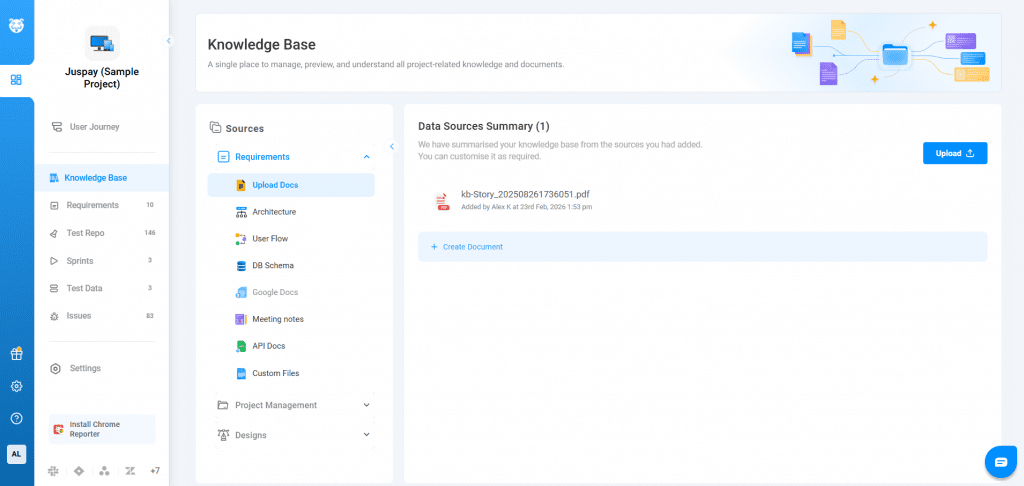This screenshot has height=486, width=1024.
Task: Click Install Chrome Reporter
Action: 101,429
